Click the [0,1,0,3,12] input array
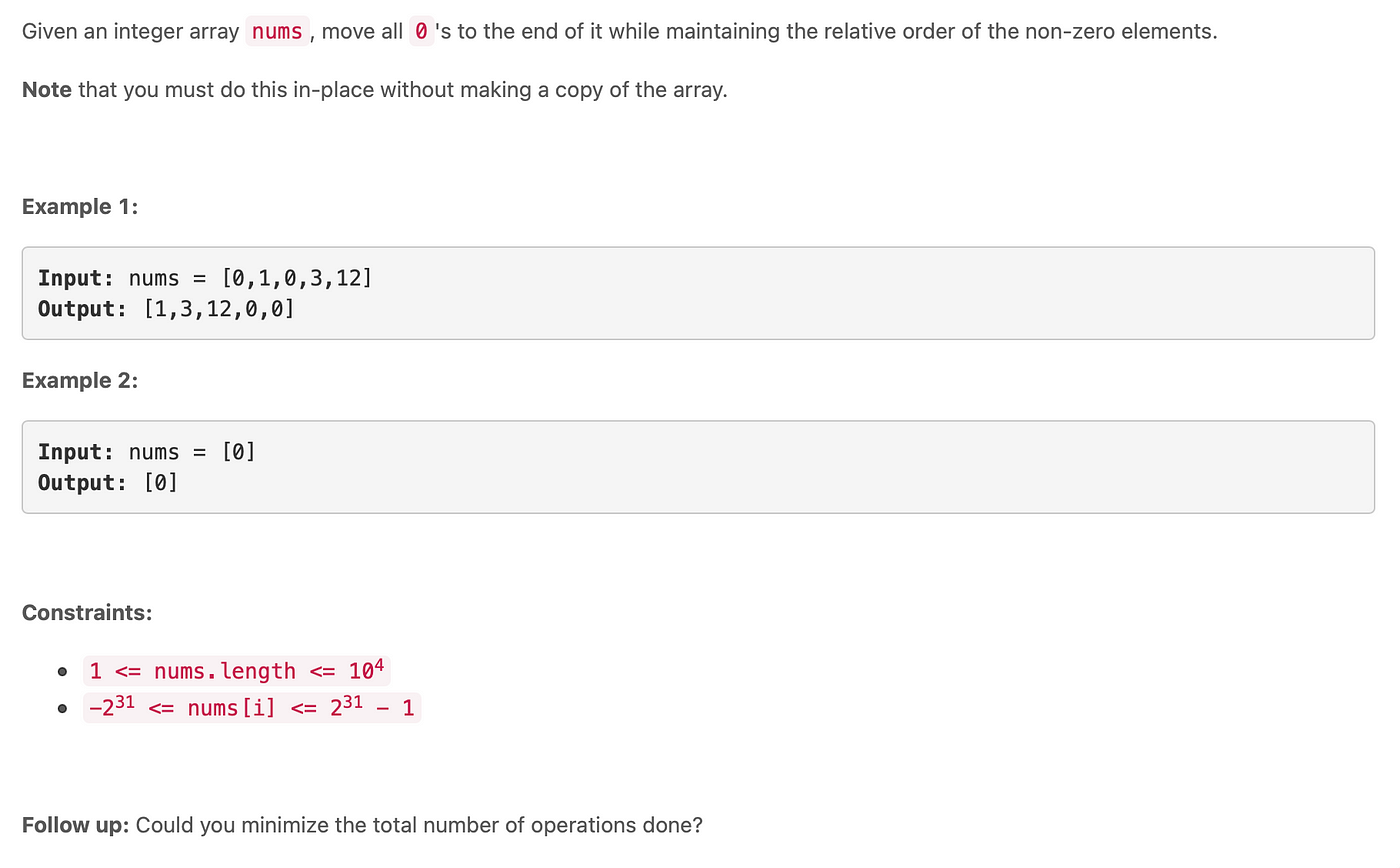Screen dimensions: 1400x868 point(296,278)
